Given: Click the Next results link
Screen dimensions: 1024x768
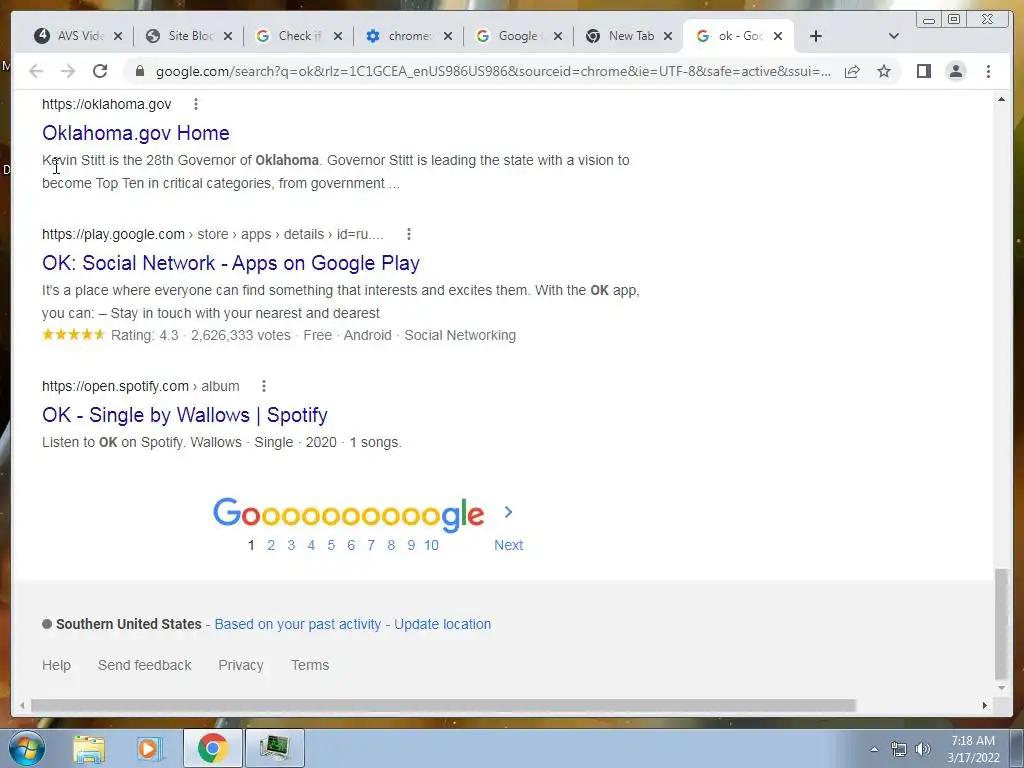Looking at the screenshot, I should 509,545.
